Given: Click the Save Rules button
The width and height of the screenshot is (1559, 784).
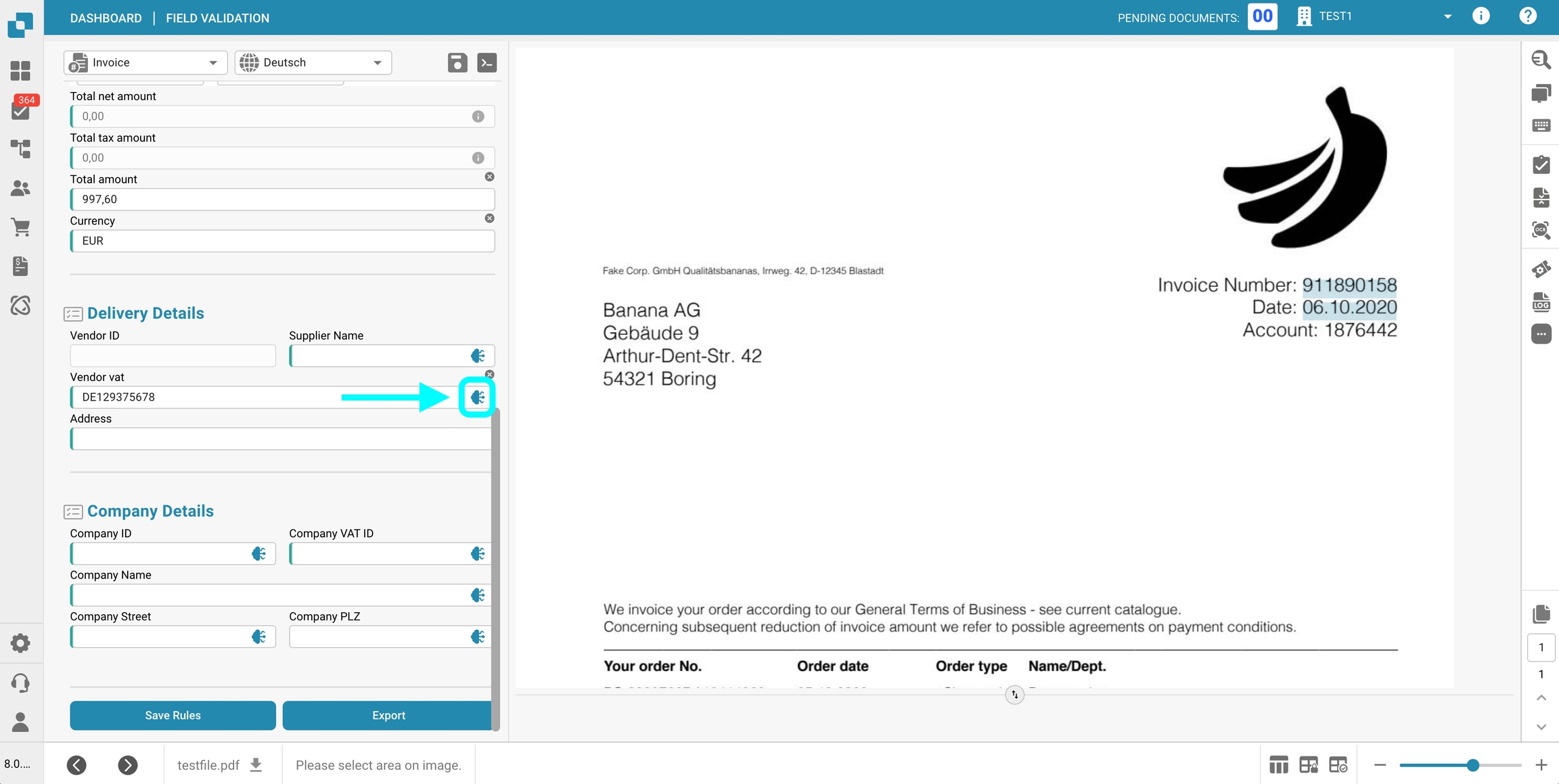Looking at the screenshot, I should pyautogui.click(x=173, y=716).
